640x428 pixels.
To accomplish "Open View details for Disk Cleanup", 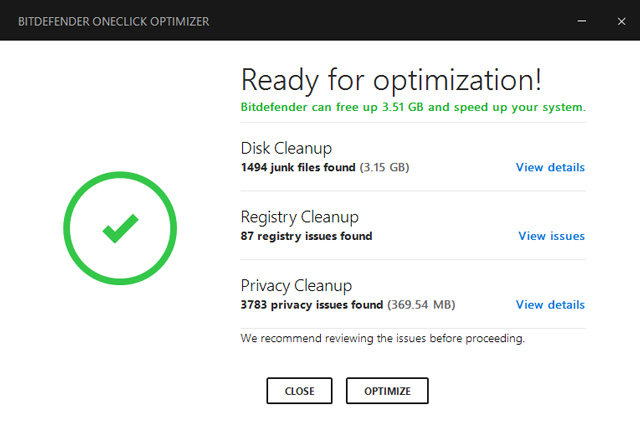I will tap(550, 167).
